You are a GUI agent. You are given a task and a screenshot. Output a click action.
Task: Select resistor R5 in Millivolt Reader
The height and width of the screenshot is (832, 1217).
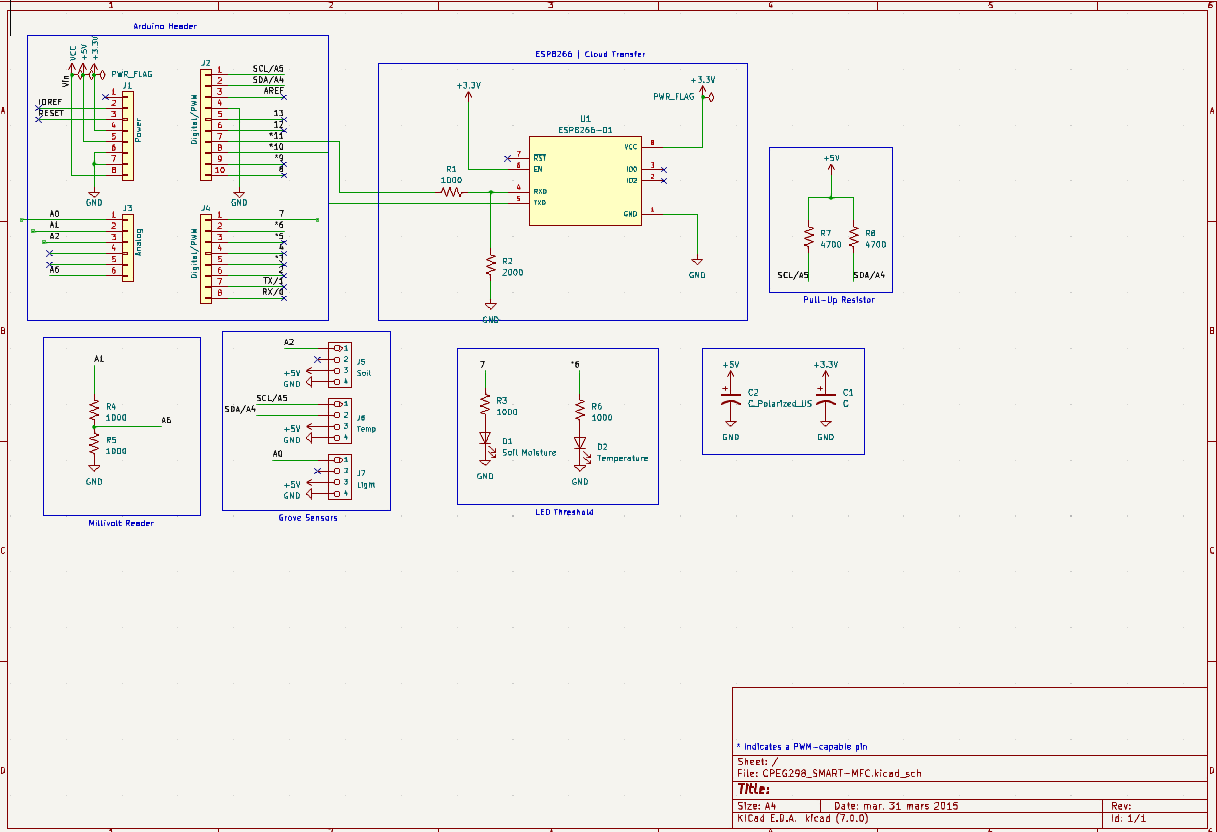[x=94, y=444]
